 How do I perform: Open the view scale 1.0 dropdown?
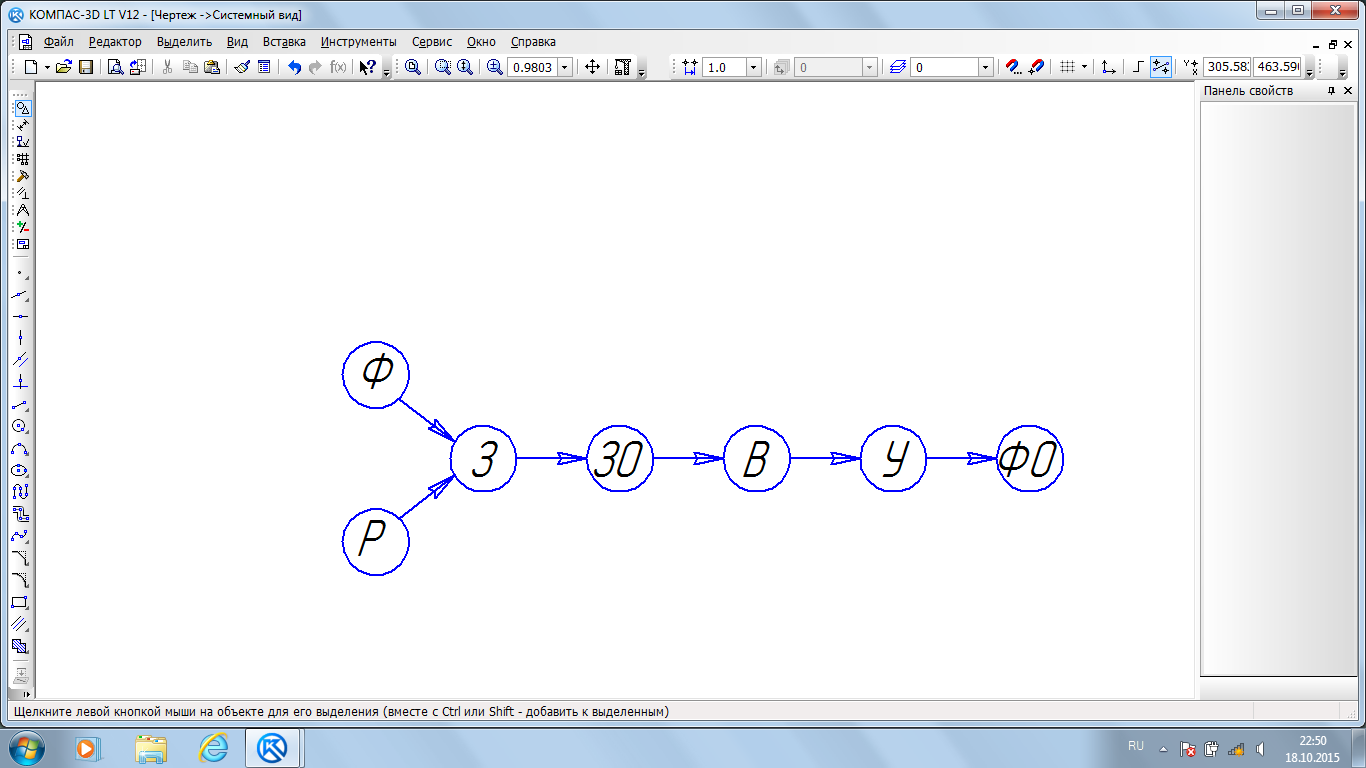click(x=754, y=67)
